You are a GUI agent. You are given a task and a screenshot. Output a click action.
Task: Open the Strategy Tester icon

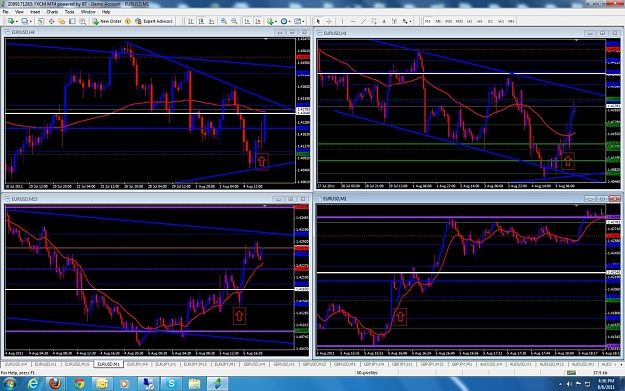(x=83, y=21)
